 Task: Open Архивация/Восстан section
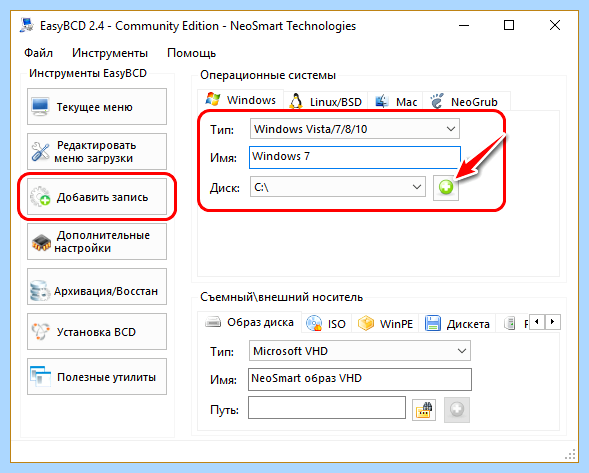(x=97, y=287)
